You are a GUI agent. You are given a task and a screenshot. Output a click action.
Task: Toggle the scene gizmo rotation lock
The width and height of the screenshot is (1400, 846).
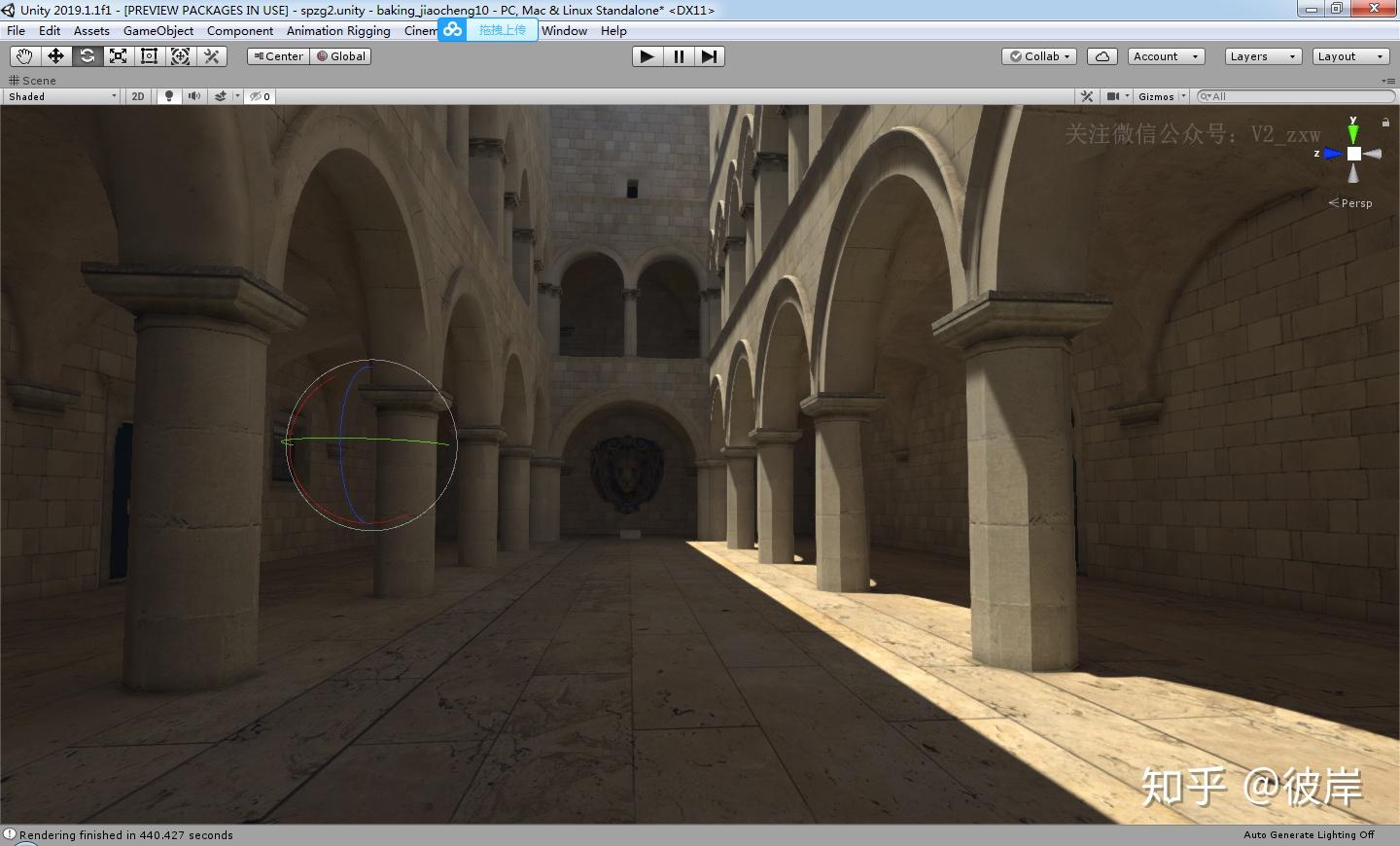pyautogui.click(x=1385, y=122)
